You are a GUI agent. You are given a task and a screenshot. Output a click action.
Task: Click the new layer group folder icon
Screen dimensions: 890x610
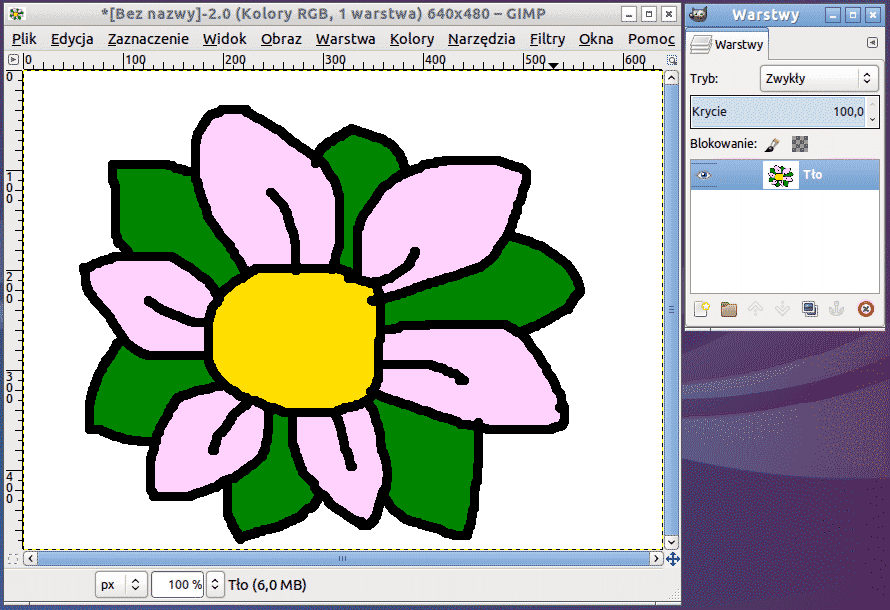pos(729,309)
